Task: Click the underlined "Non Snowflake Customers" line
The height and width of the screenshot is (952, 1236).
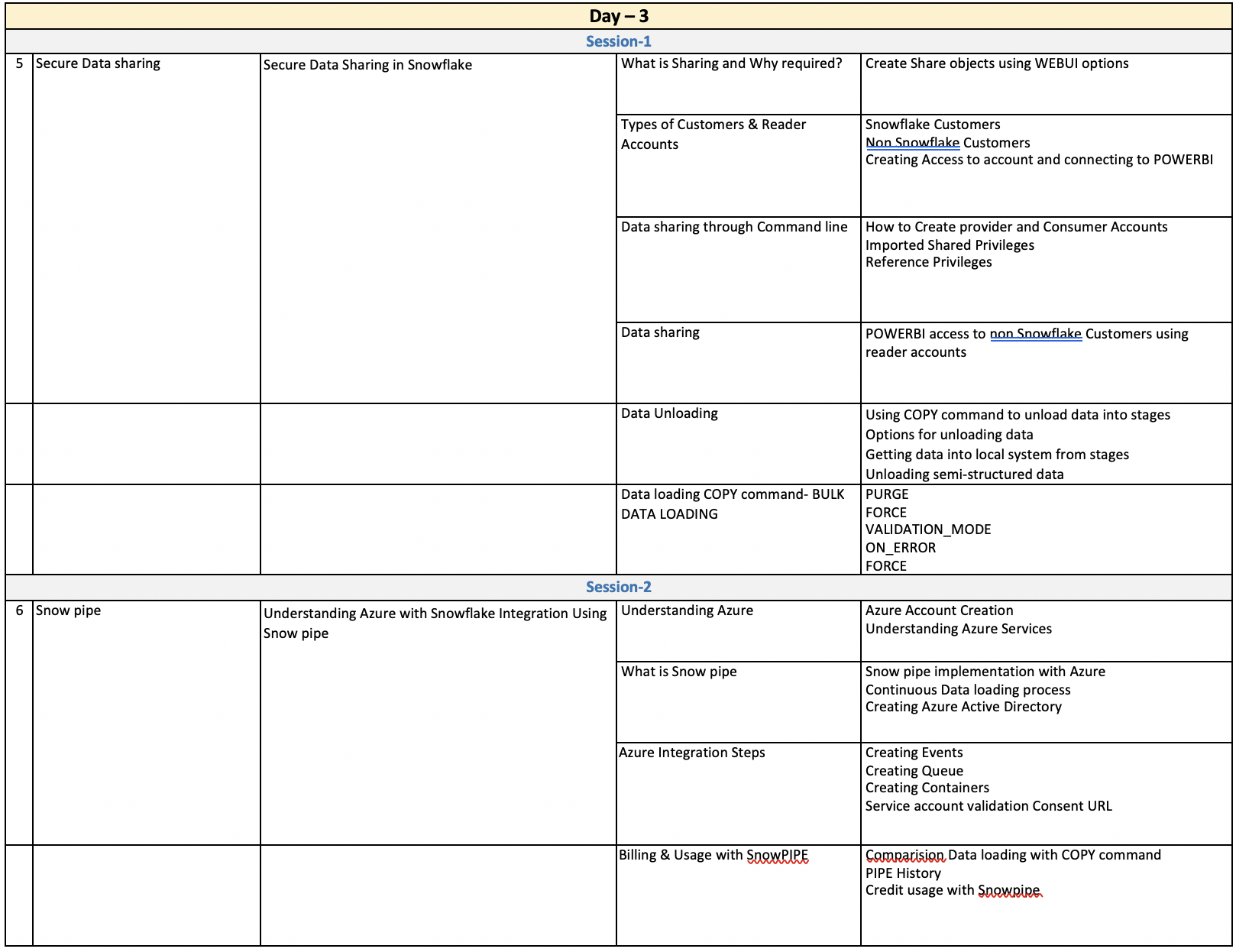Action: coord(947,143)
